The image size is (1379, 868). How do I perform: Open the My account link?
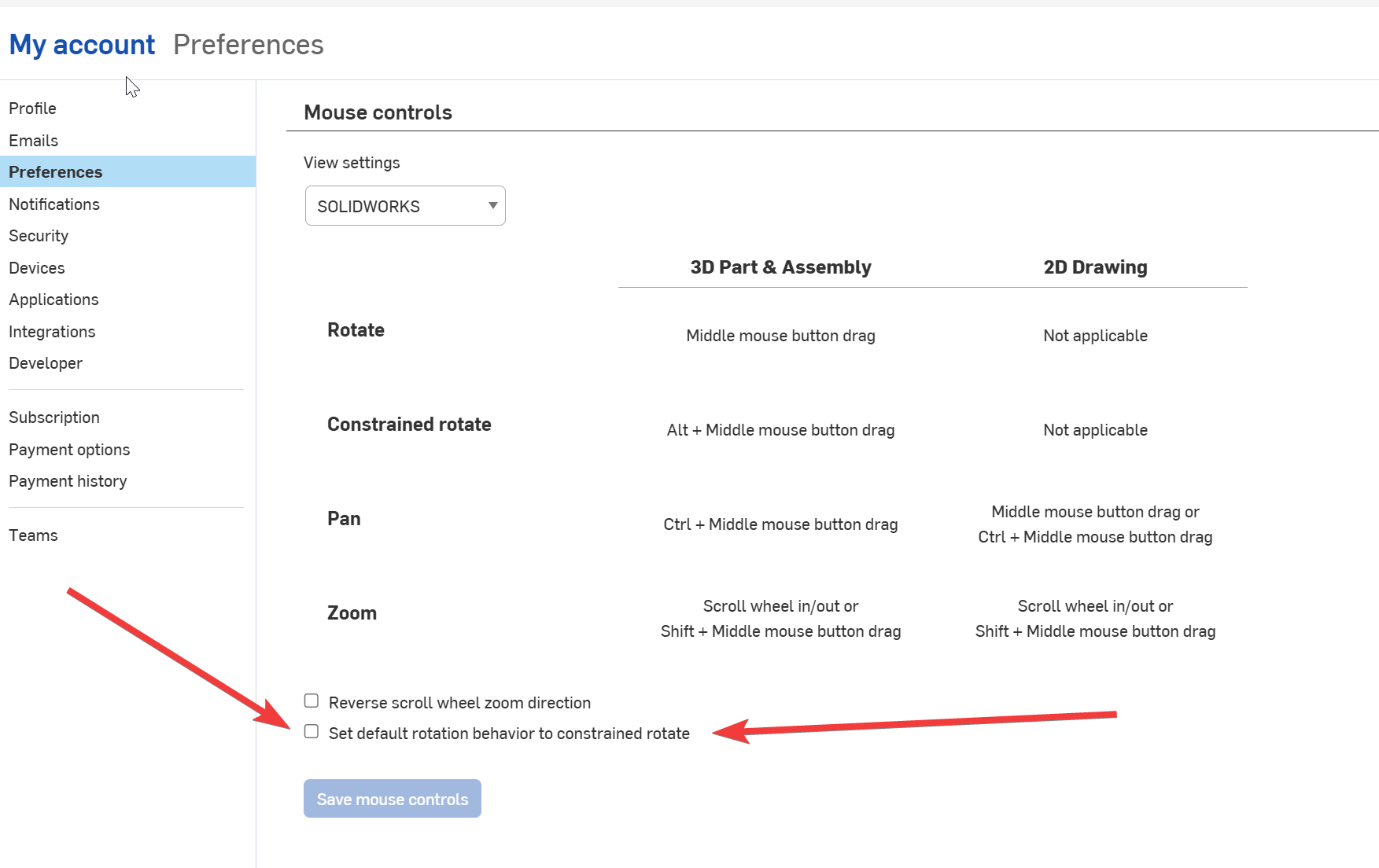82,45
